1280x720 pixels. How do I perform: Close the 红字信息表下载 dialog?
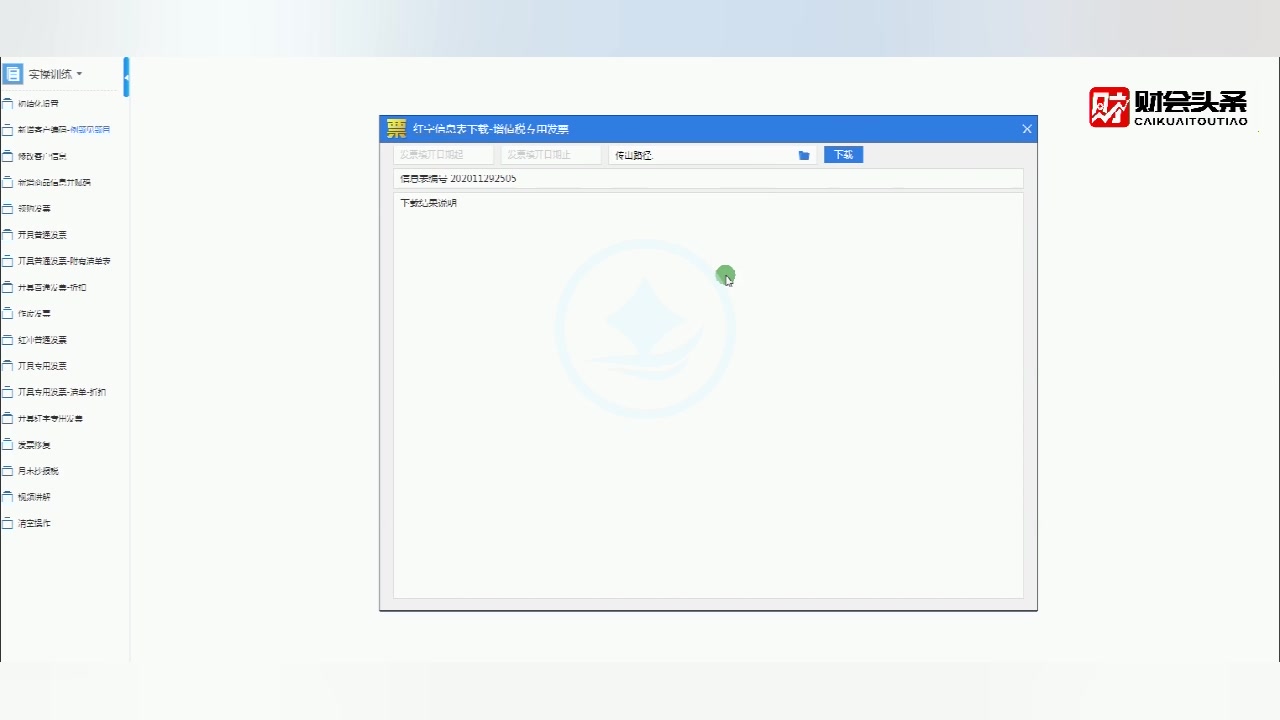[1026, 129]
